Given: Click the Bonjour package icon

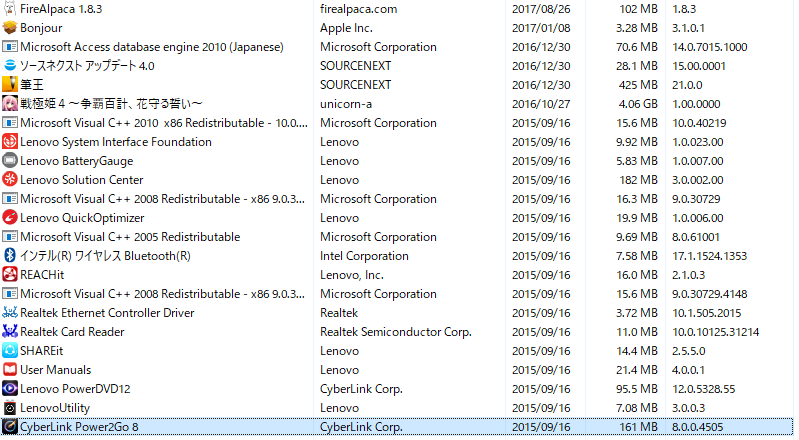Looking at the screenshot, I should pos(10,28).
